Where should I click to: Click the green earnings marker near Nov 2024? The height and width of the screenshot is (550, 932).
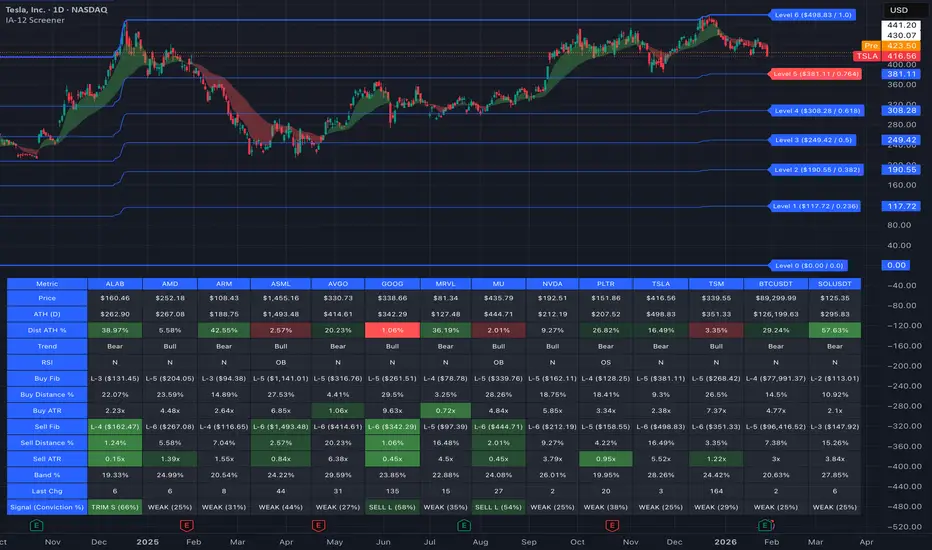pyautogui.click(x=36, y=526)
